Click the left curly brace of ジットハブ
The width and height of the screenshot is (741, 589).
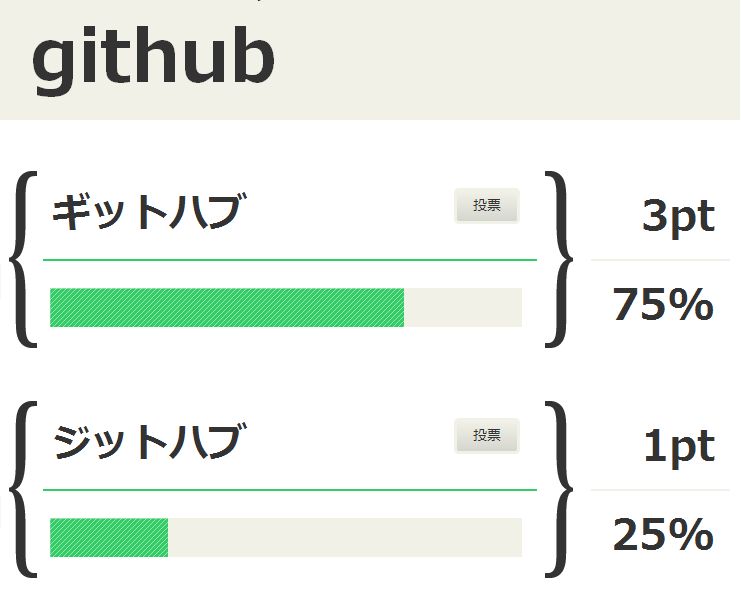[24, 489]
